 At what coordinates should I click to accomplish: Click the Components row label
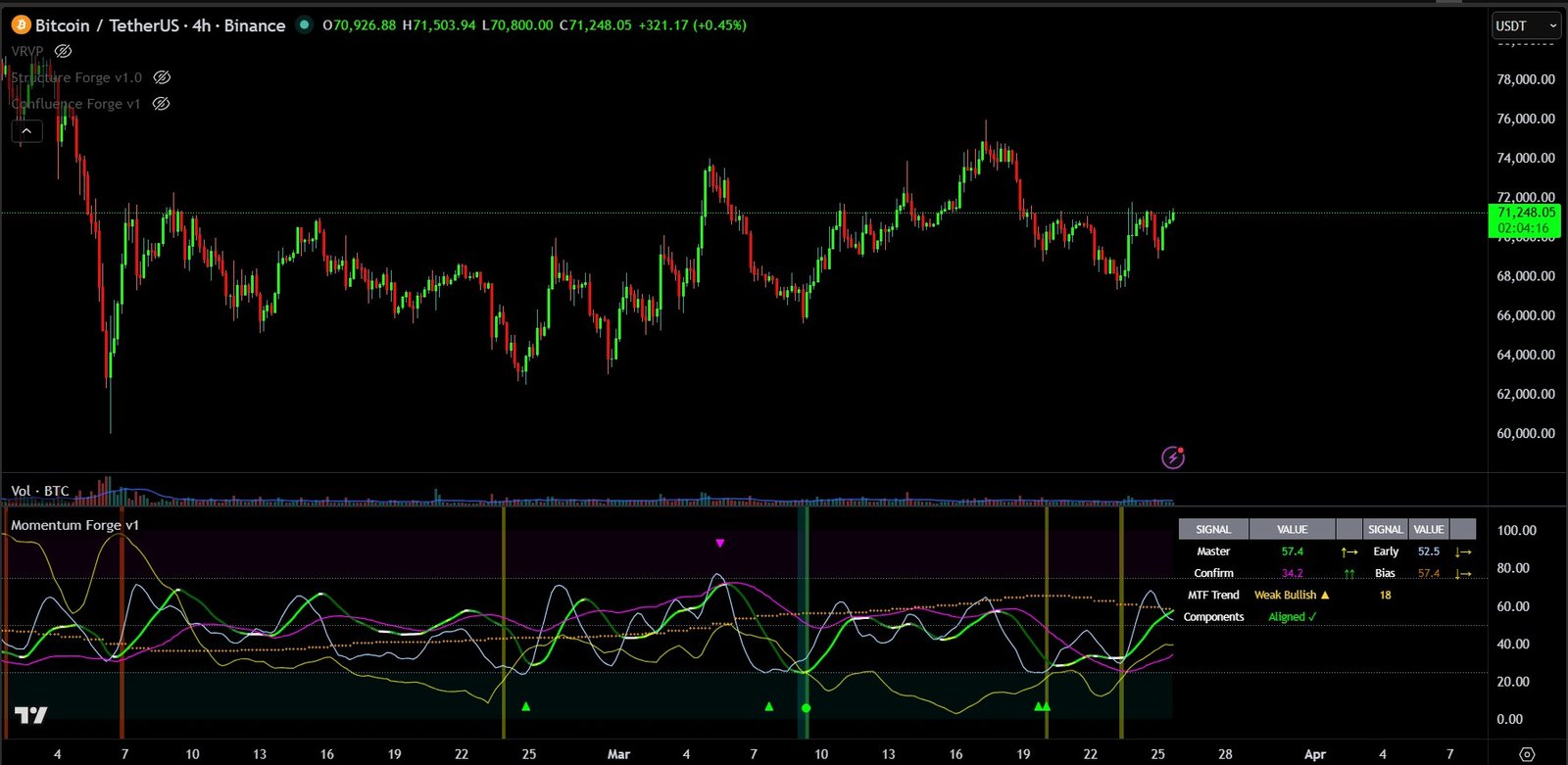pyautogui.click(x=1213, y=617)
